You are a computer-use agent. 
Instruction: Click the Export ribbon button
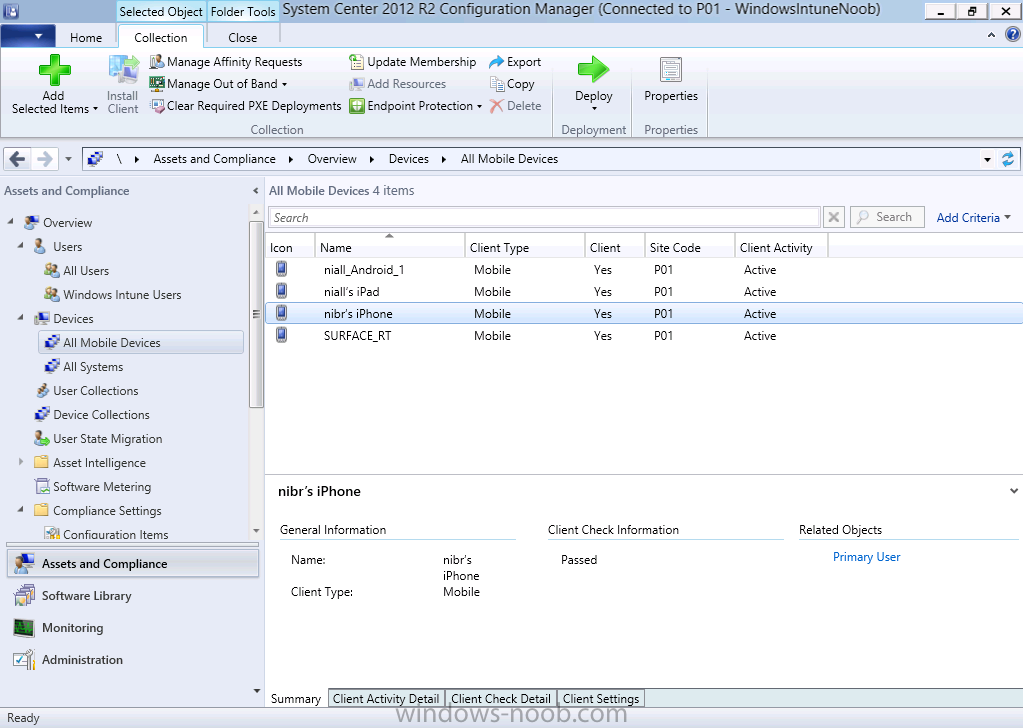tap(515, 62)
